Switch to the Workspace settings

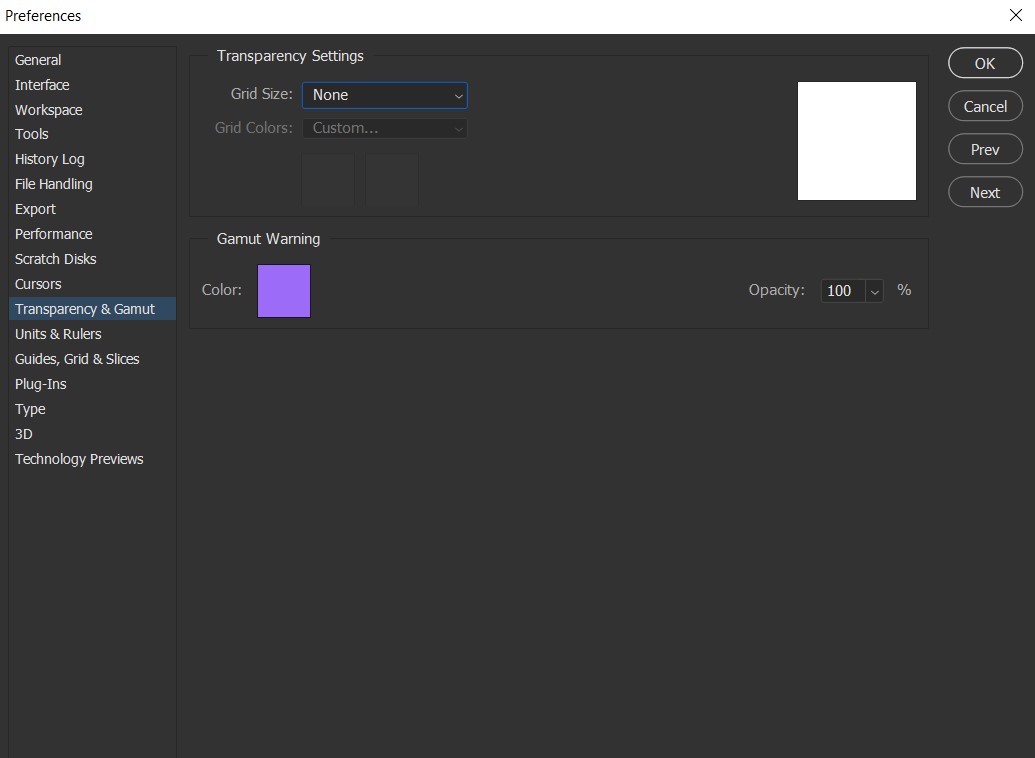(48, 109)
